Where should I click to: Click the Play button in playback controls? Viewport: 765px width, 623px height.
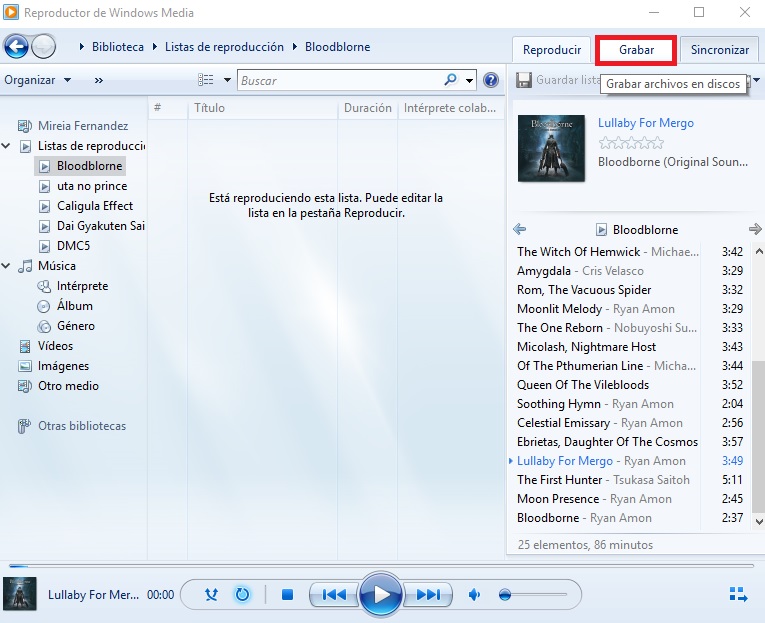click(x=380, y=595)
